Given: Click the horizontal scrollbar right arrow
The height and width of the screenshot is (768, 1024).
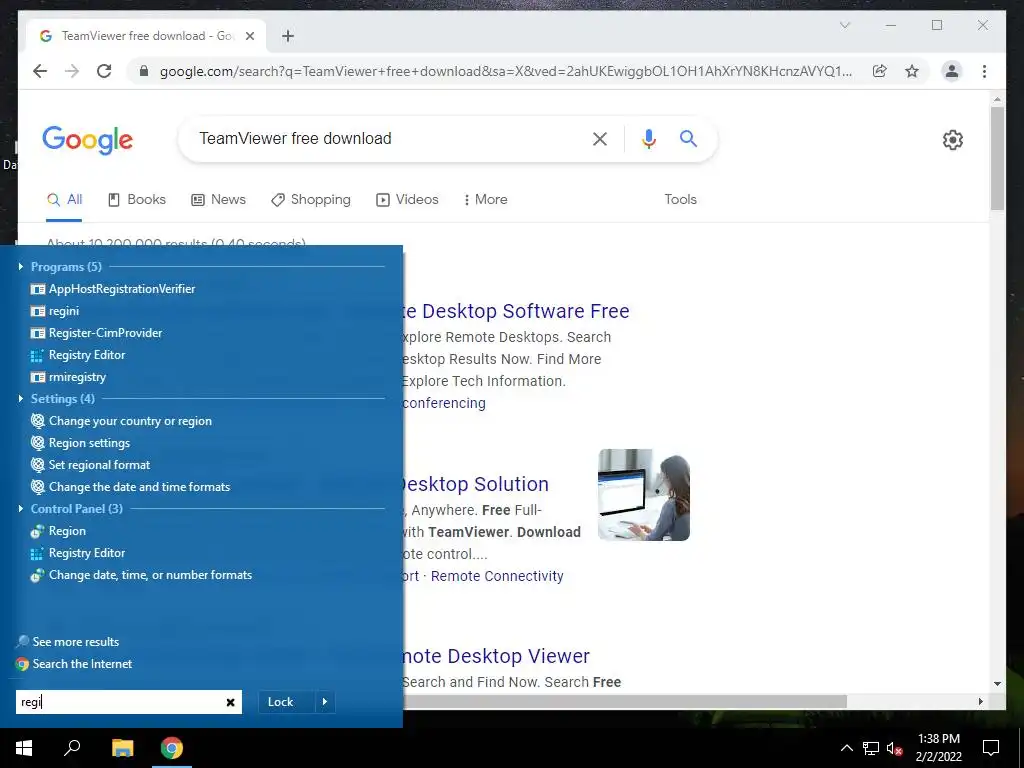Looking at the screenshot, I should [980, 701].
